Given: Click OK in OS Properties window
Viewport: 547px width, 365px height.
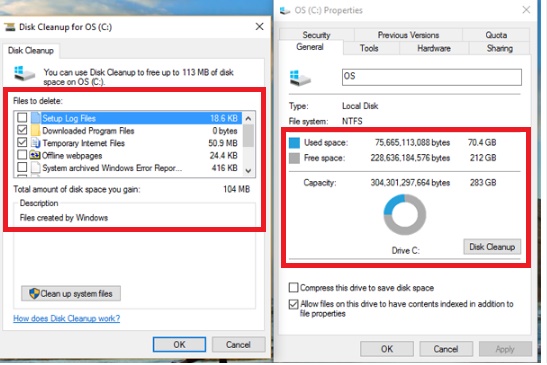Looking at the screenshot, I should (x=387, y=349).
